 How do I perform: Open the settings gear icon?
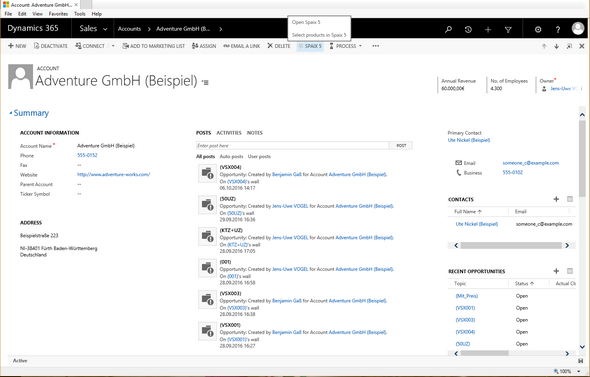(x=538, y=29)
